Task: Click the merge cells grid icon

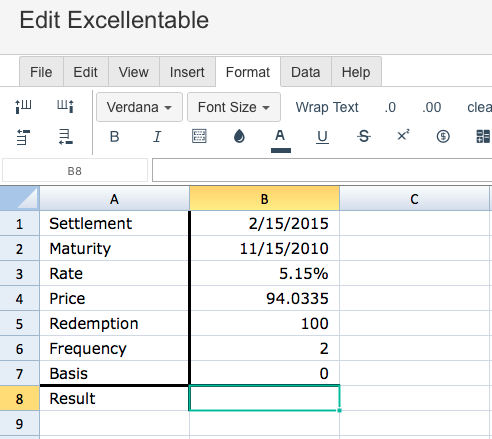Action: (x=483, y=136)
